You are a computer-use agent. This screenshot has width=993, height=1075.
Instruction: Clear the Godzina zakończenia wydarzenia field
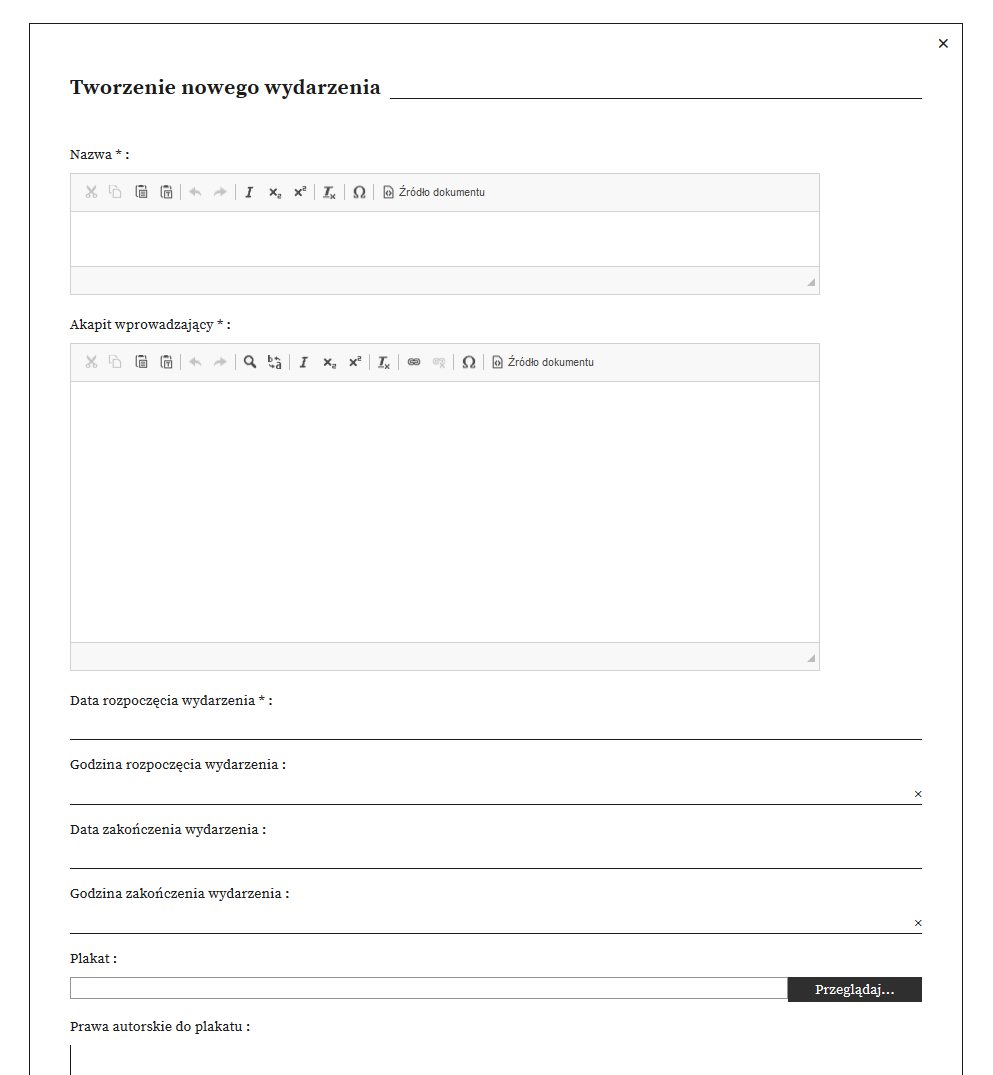918,923
